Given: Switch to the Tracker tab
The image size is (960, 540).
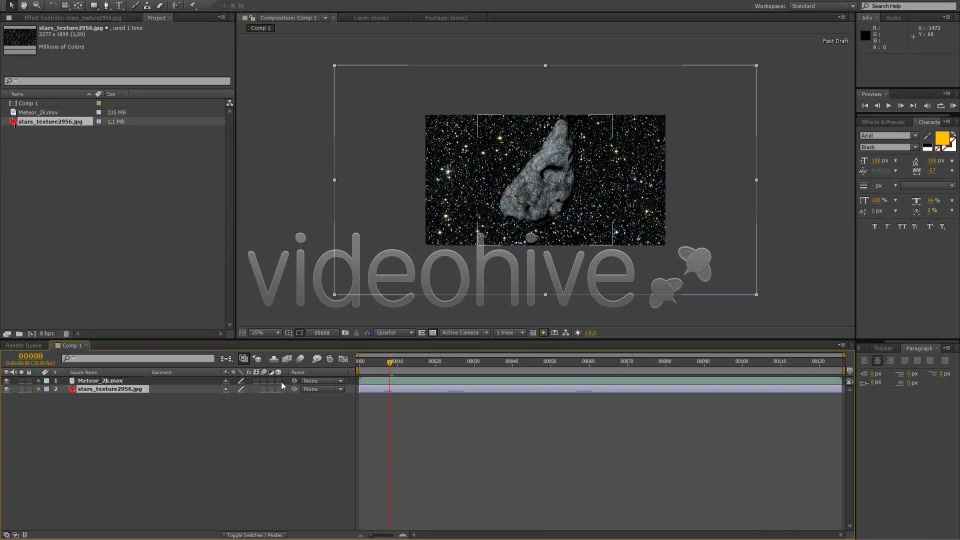Looking at the screenshot, I should coord(883,348).
